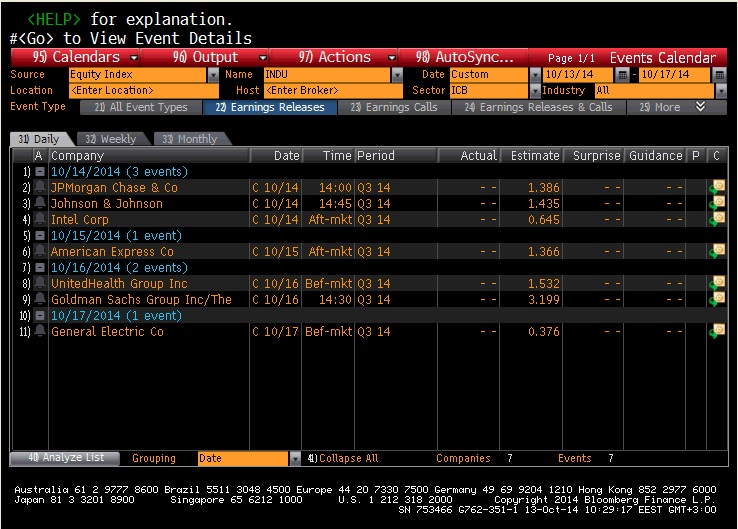Screen dimensions: 738x529
Task: Open the Sector ICB dropdown arrow
Action: pyautogui.click(x=535, y=90)
